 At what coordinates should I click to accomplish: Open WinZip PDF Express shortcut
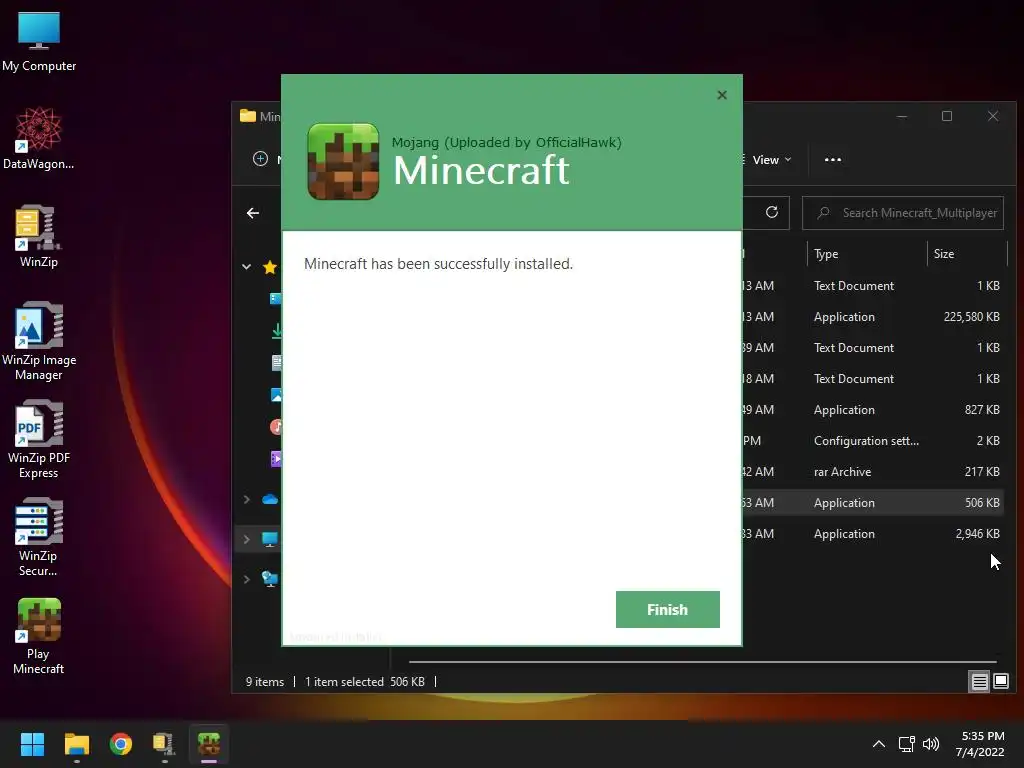coord(39,439)
